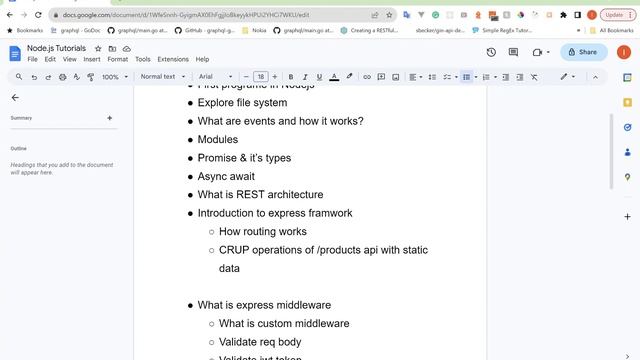
Task: Expand bulleted list style options arrow
Action: pos(476,77)
